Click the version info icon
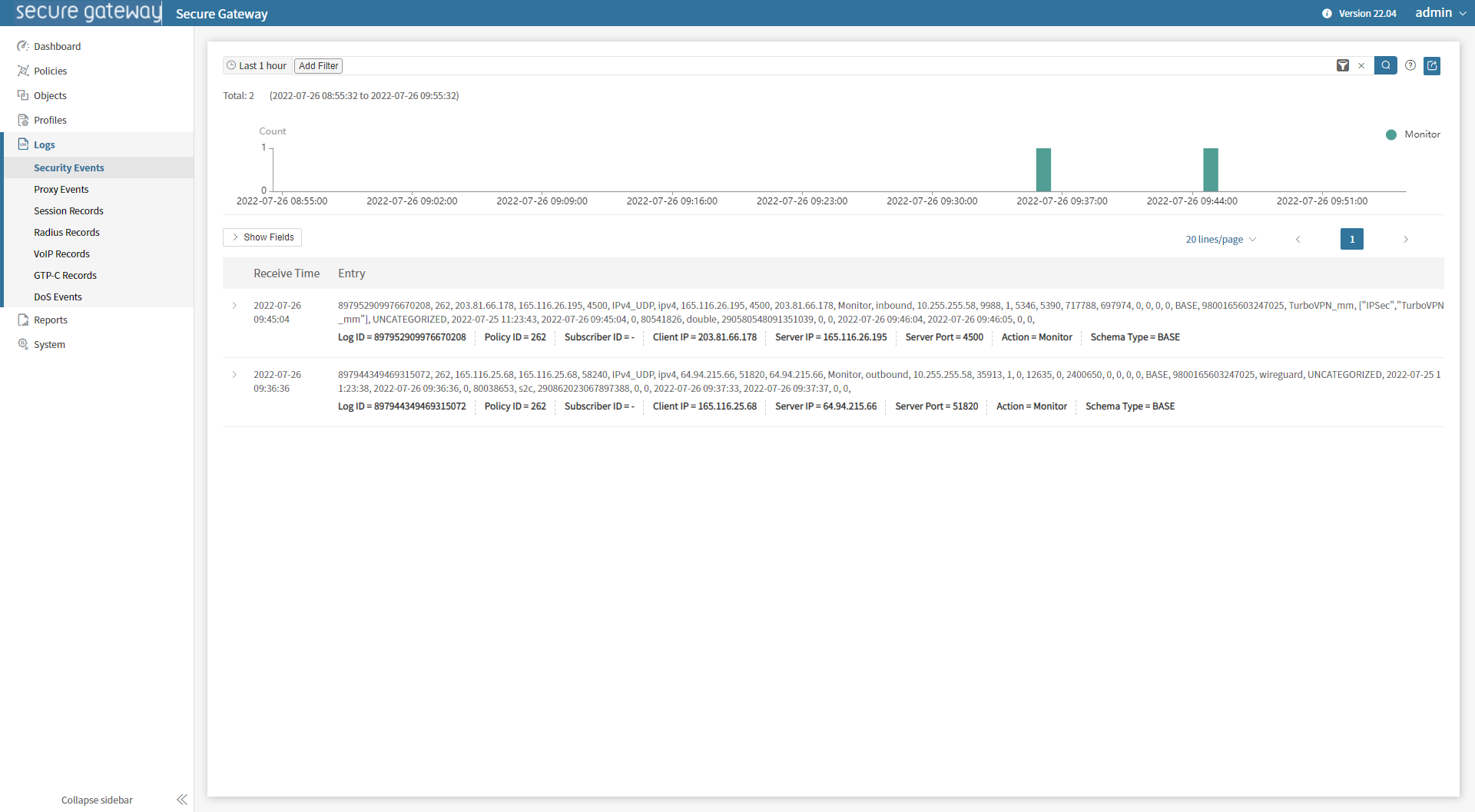Screen dimensions: 1475x812 click(1327, 14)
